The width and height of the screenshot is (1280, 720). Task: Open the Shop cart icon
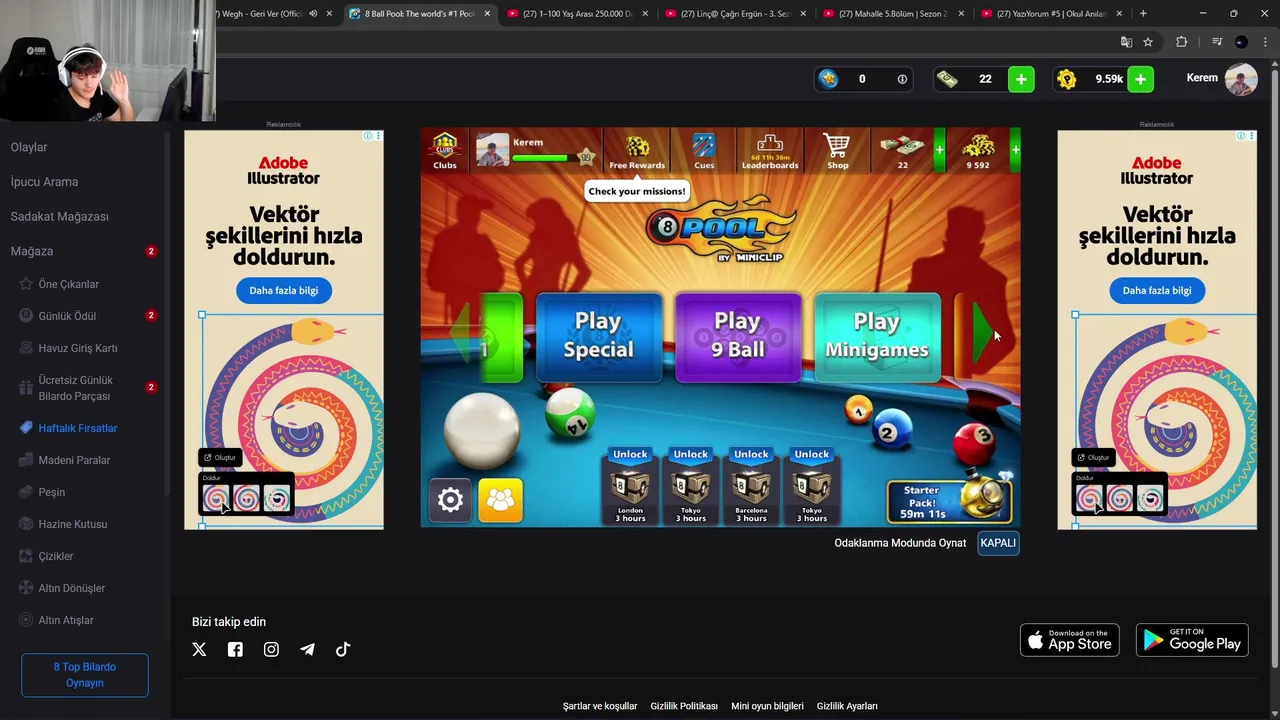tap(837, 151)
